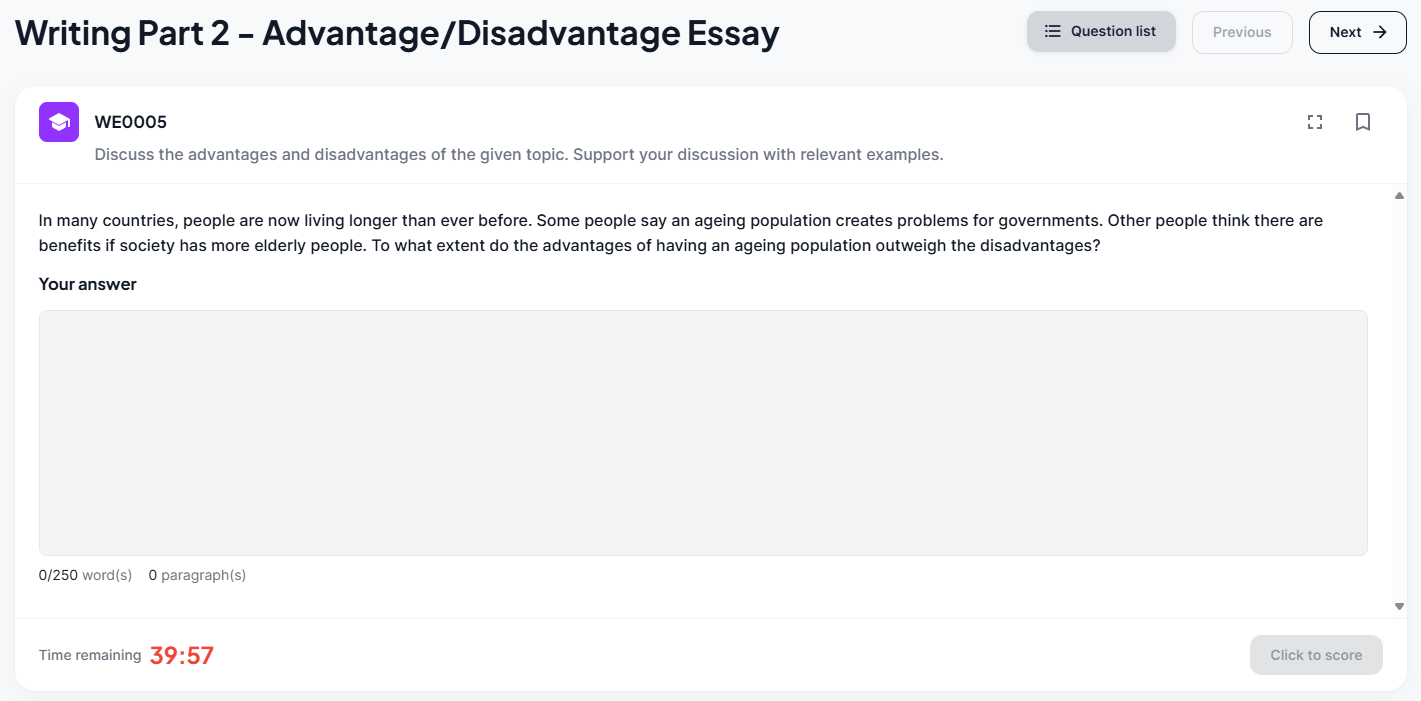The image size is (1421, 701).
Task: Open the Question list
Action: (1101, 32)
